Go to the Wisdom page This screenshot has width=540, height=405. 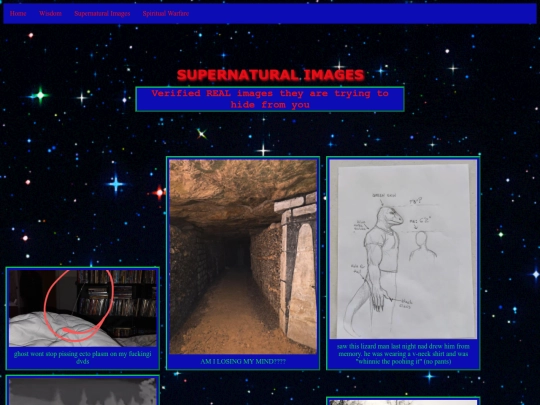point(50,13)
